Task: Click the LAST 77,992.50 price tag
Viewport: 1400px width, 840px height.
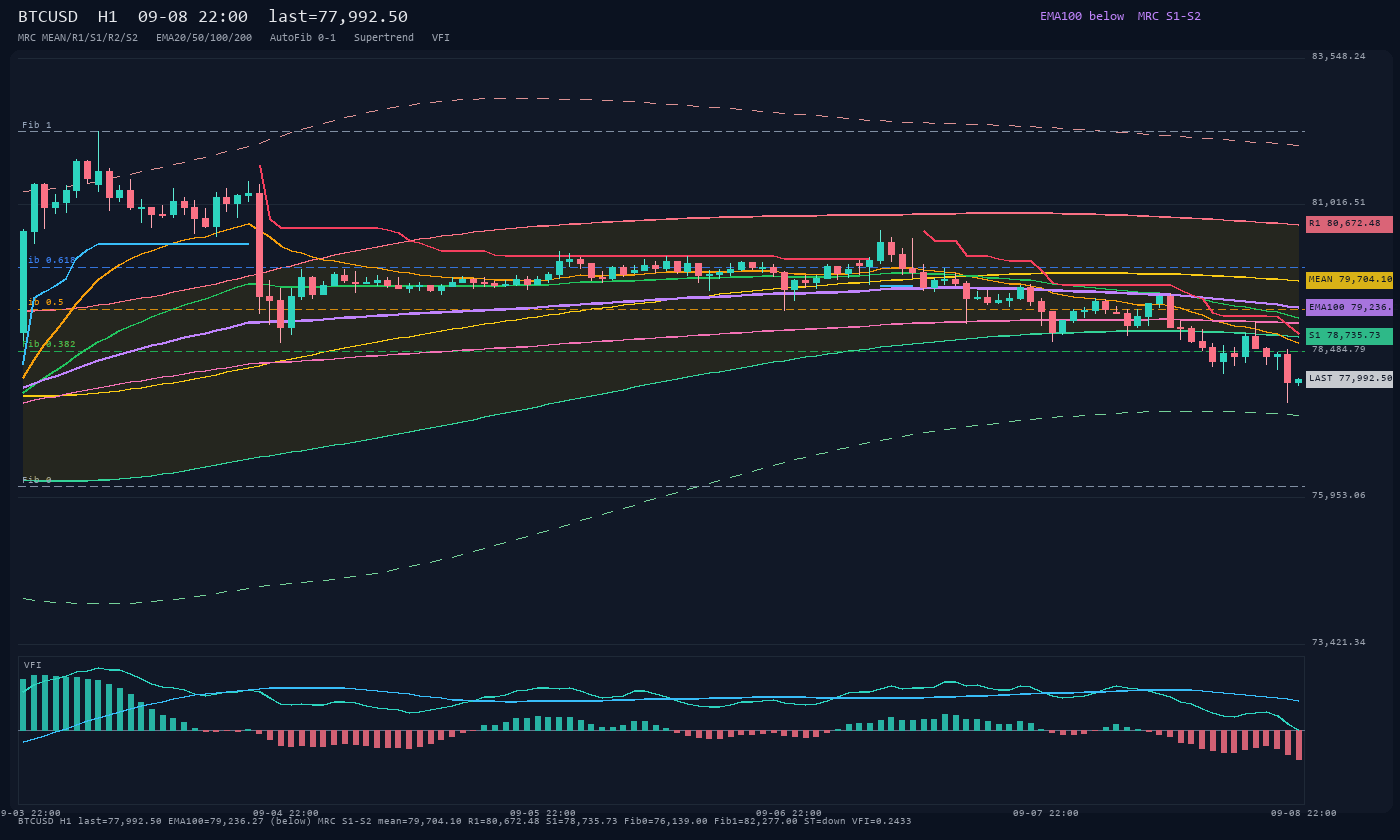Action: 1349,379
